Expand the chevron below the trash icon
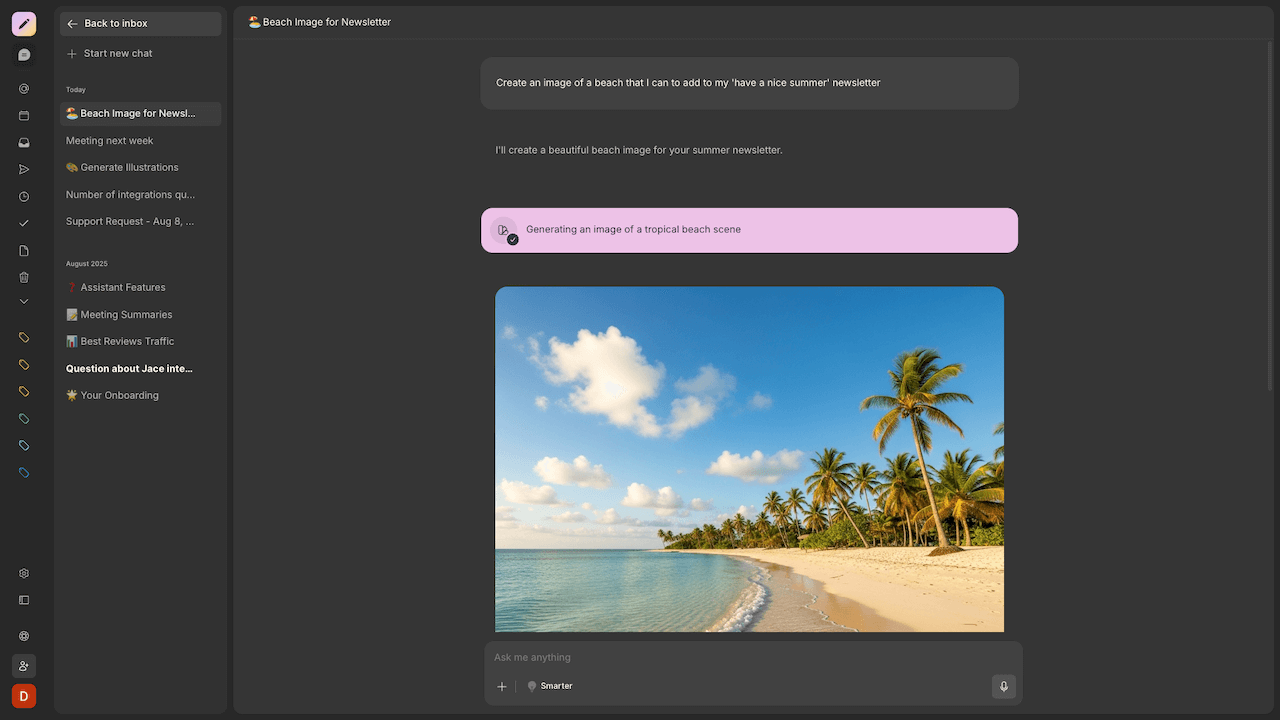 click(x=24, y=302)
